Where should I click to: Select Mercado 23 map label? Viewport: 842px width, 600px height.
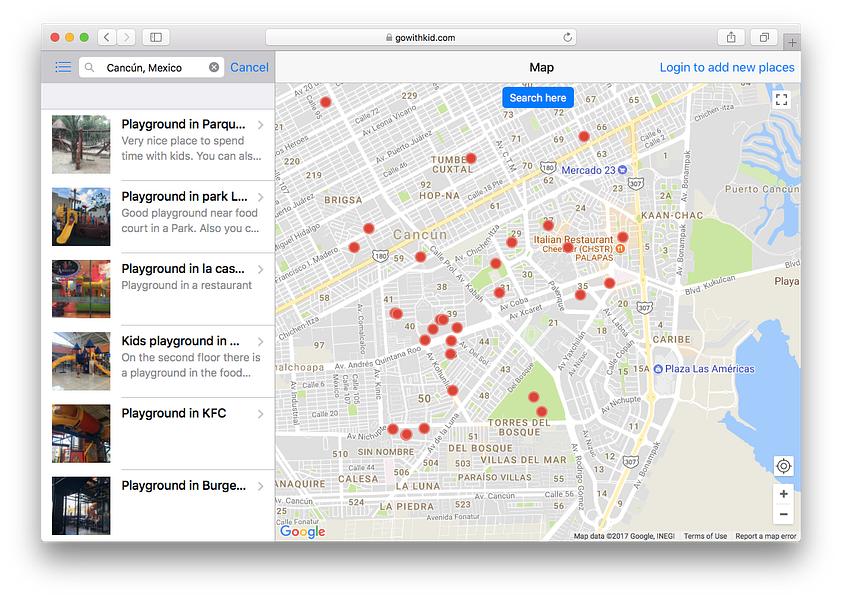[x=594, y=170]
